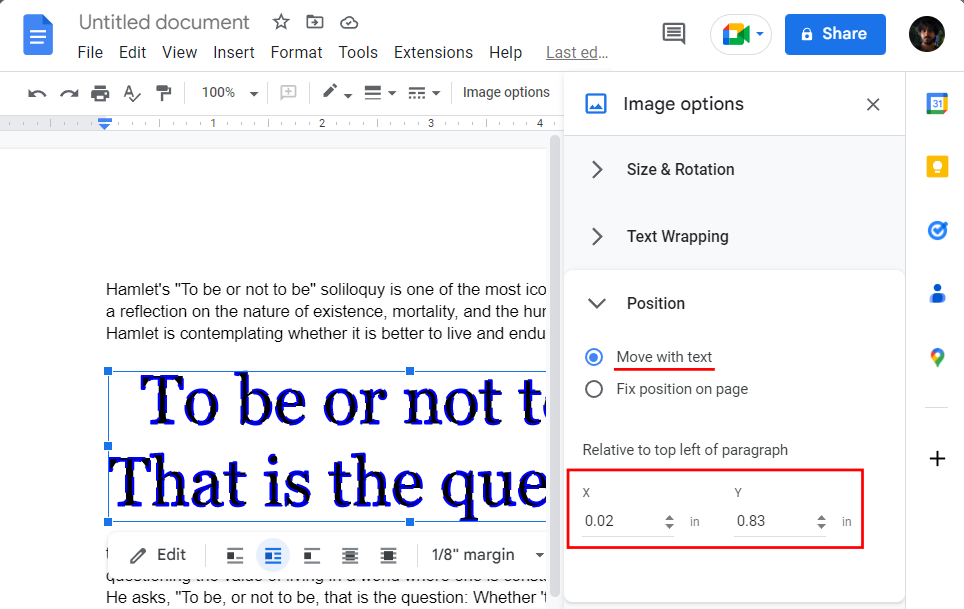Viewport: 964px width, 609px height.
Task: Open comment history icon
Action: pyautogui.click(x=674, y=34)
